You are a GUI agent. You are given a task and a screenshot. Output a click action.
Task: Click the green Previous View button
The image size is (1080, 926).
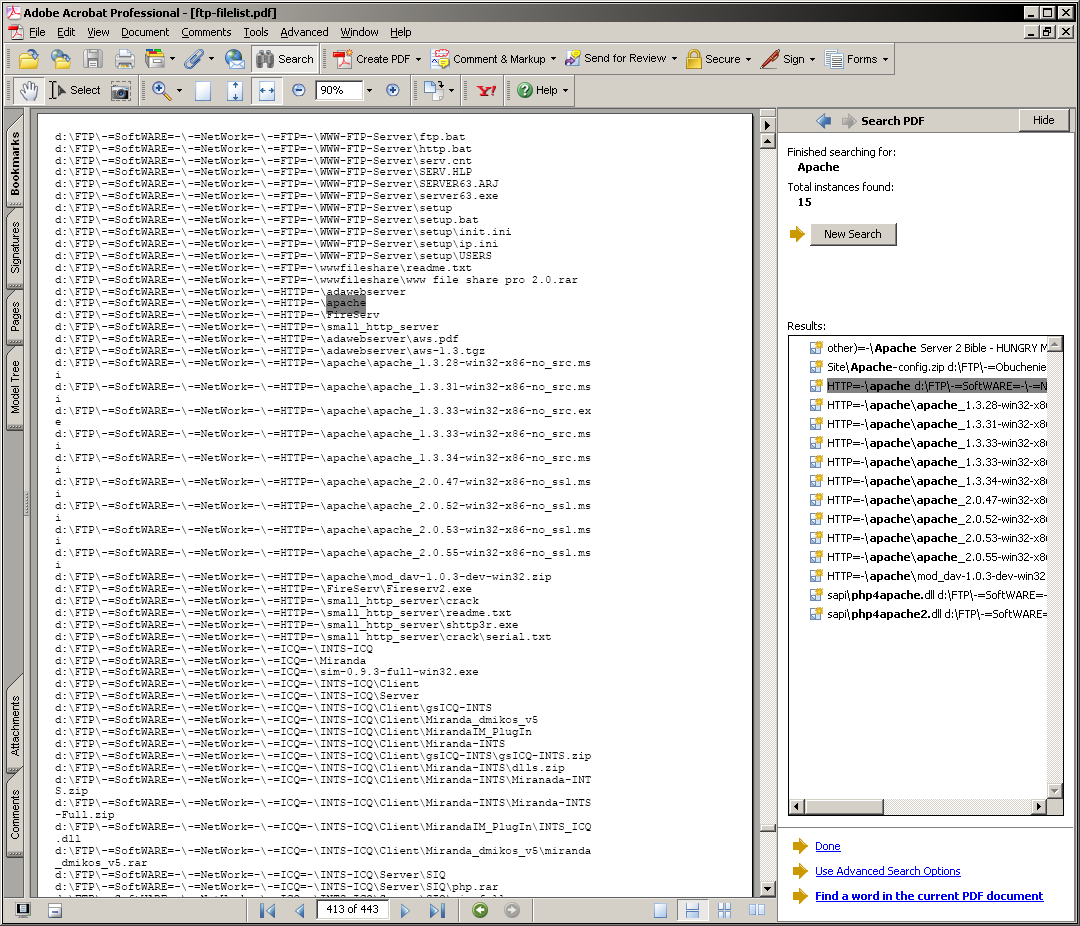tap(480, 910)
